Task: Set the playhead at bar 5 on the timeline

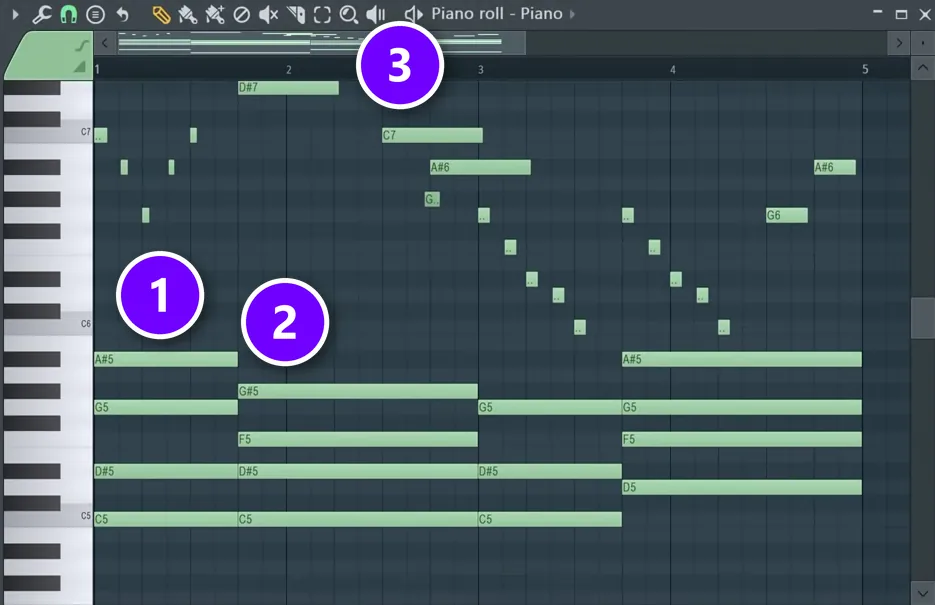Action: pos(865,70)
